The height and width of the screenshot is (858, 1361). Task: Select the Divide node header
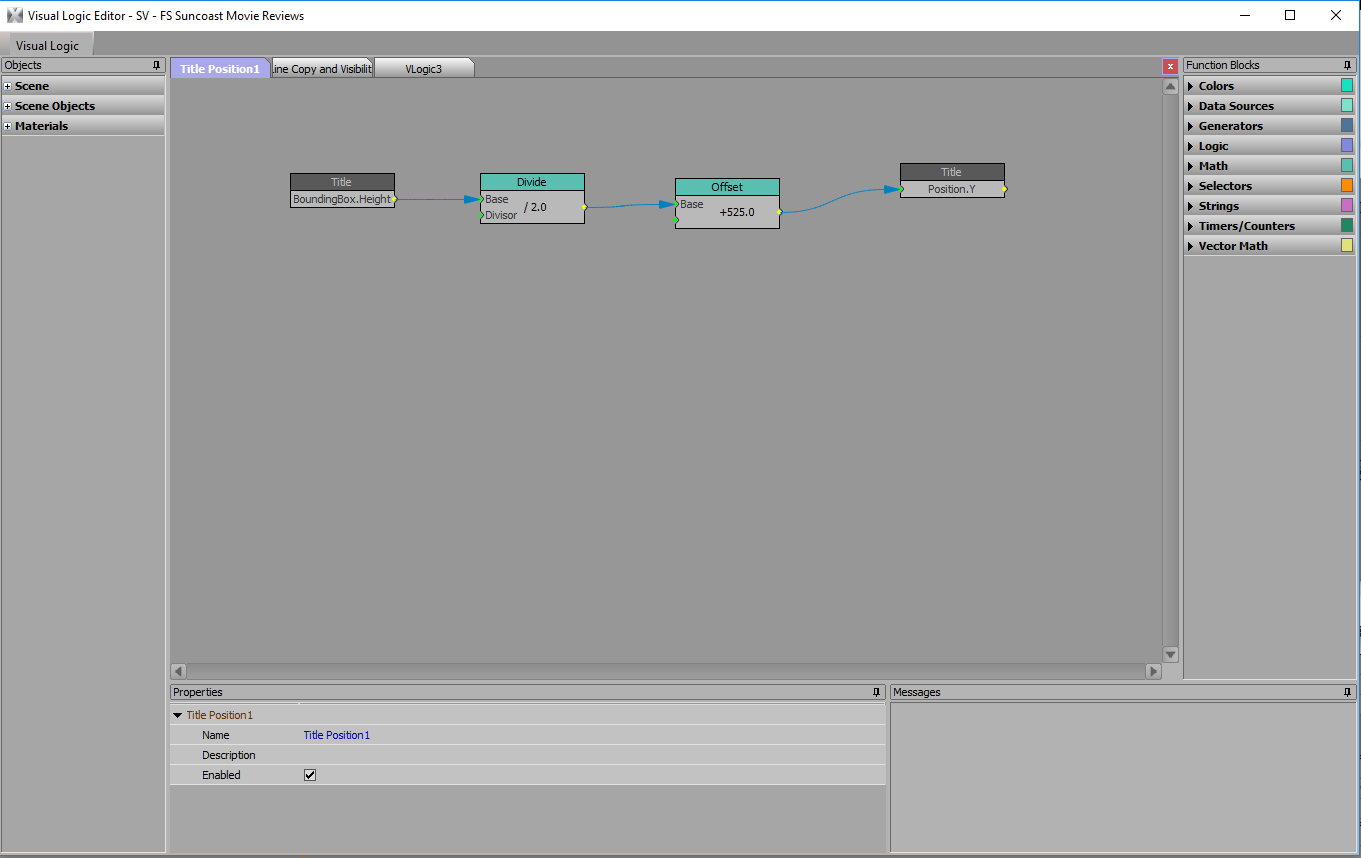[532, 182]
